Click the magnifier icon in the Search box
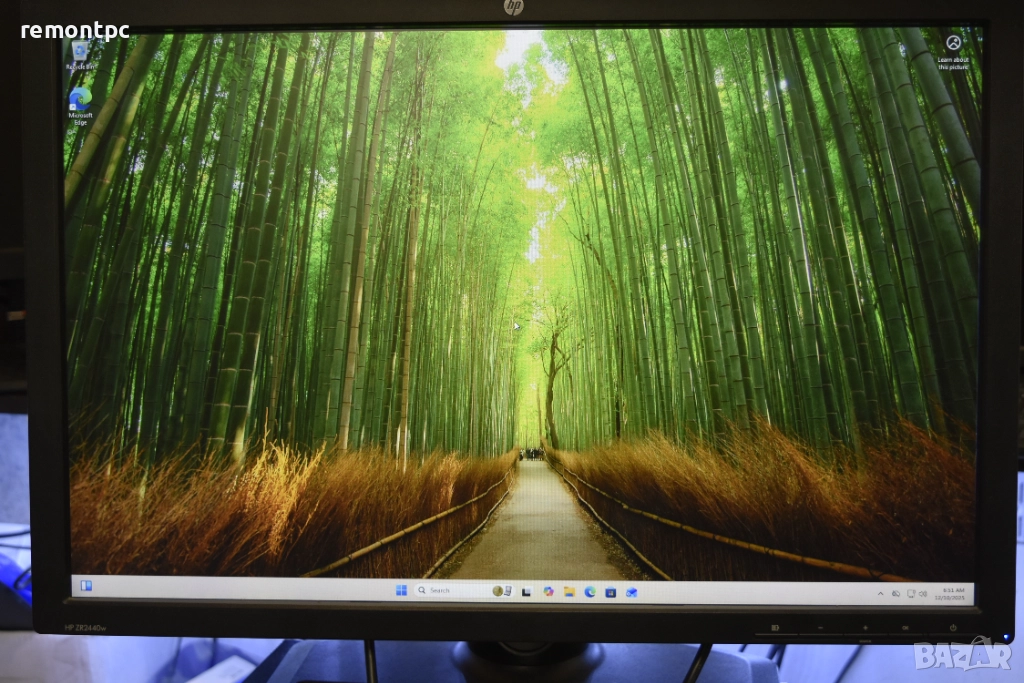Screen dimensions: 1024x683 [x=422, y=591]
